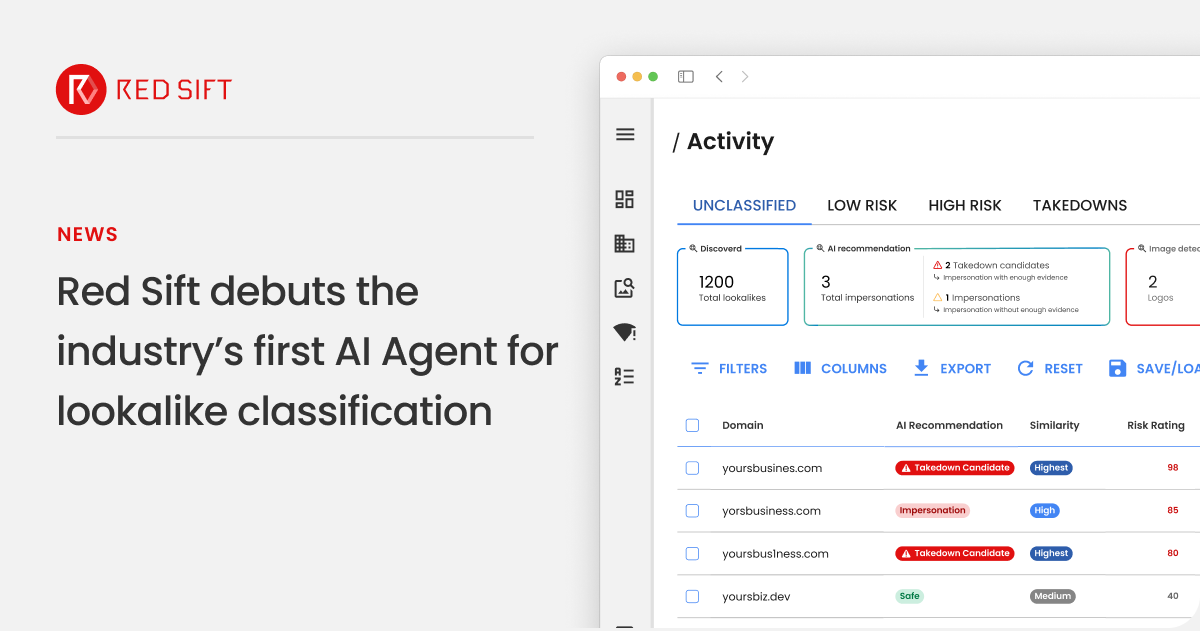The height and width of the screenshot is (631, 1200).
Task: Toggle the browser sidebar panel icon
Action: [x=686, y=76]
